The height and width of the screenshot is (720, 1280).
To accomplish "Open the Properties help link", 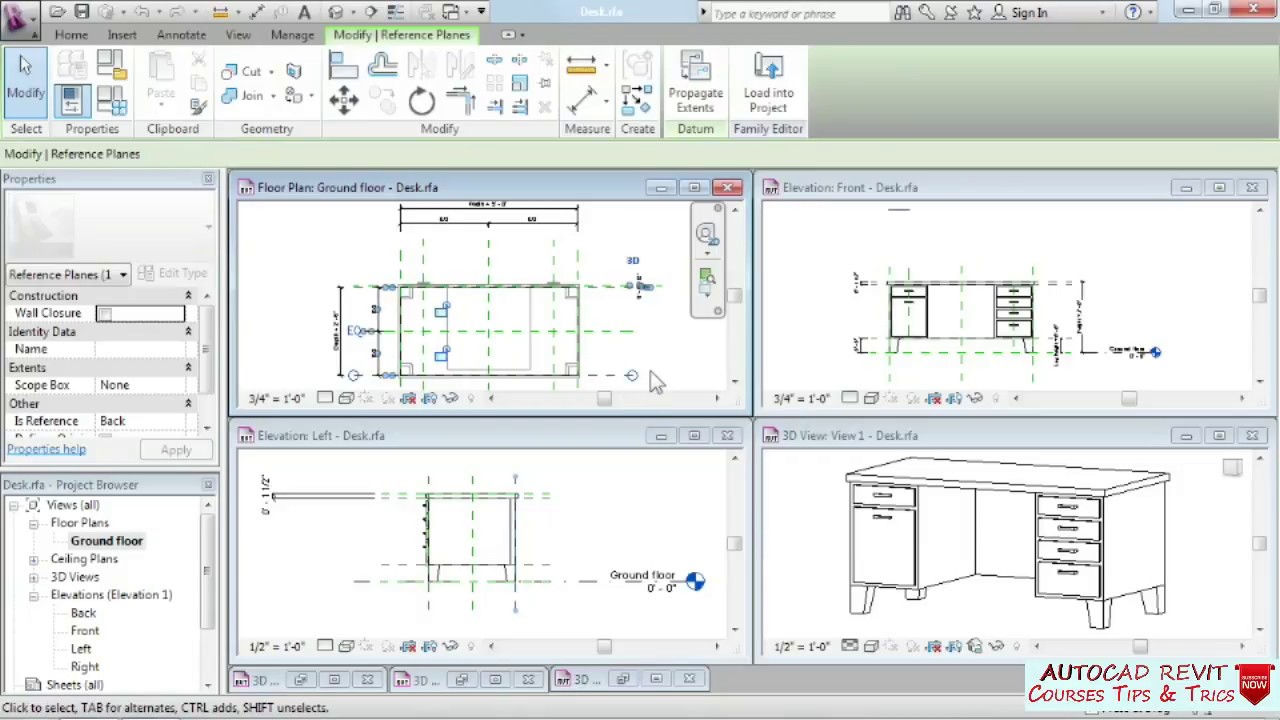I will (46, 449).
